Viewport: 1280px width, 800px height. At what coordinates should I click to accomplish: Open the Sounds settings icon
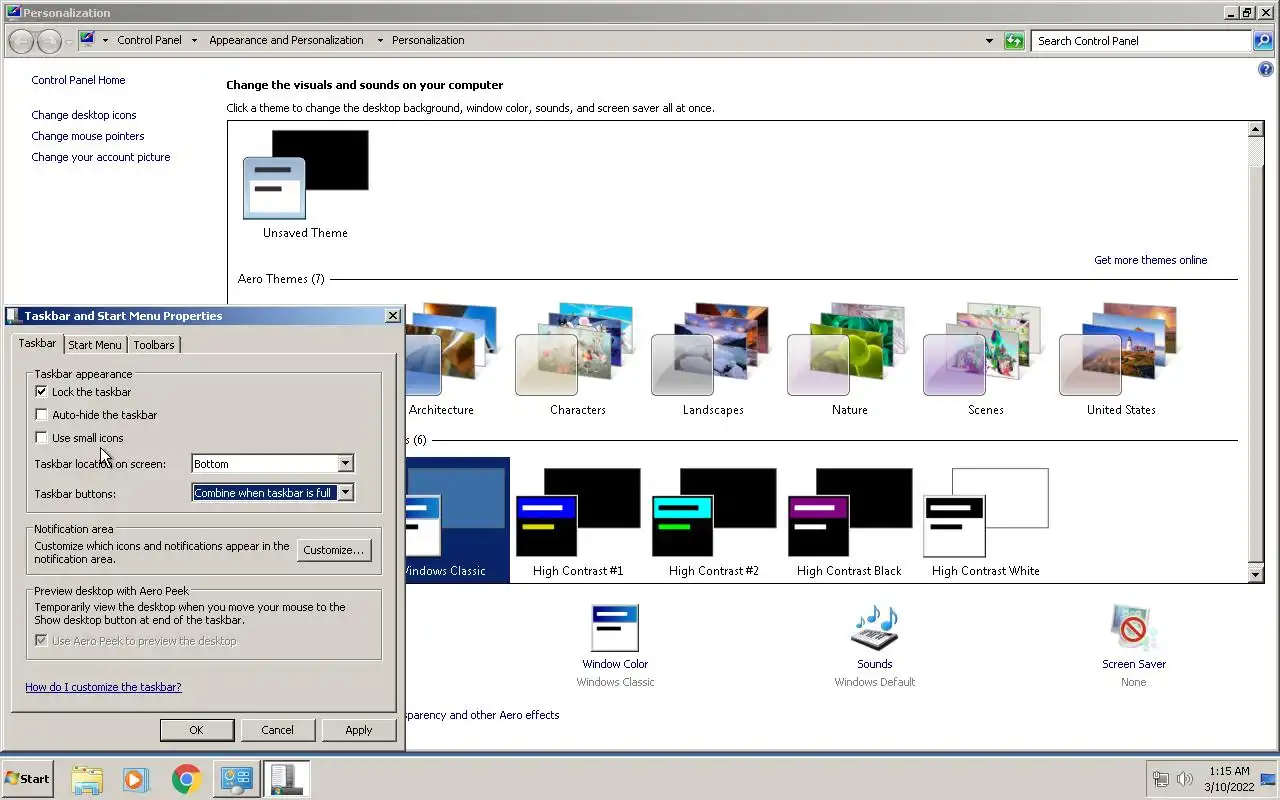(875, 628)
